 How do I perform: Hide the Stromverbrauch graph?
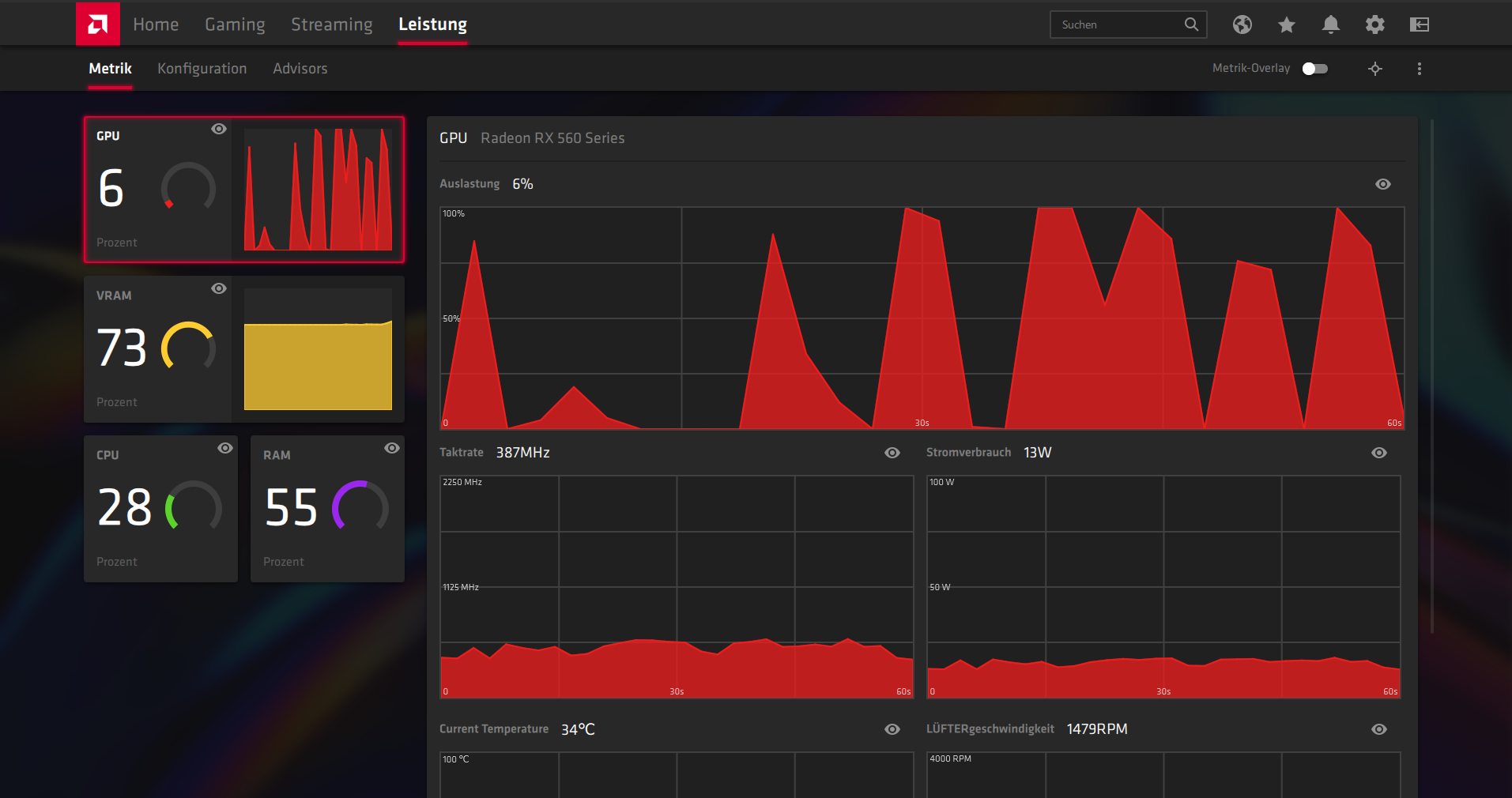[1378, 453]
